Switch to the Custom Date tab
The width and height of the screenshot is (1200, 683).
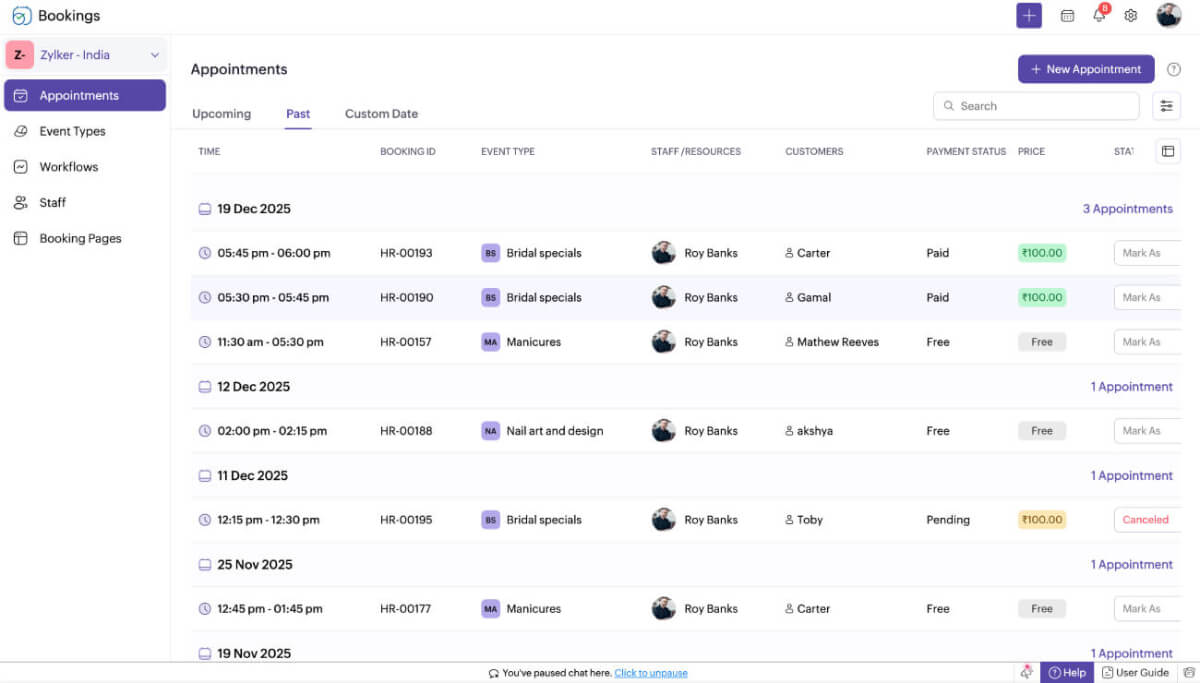pos(381,114)
